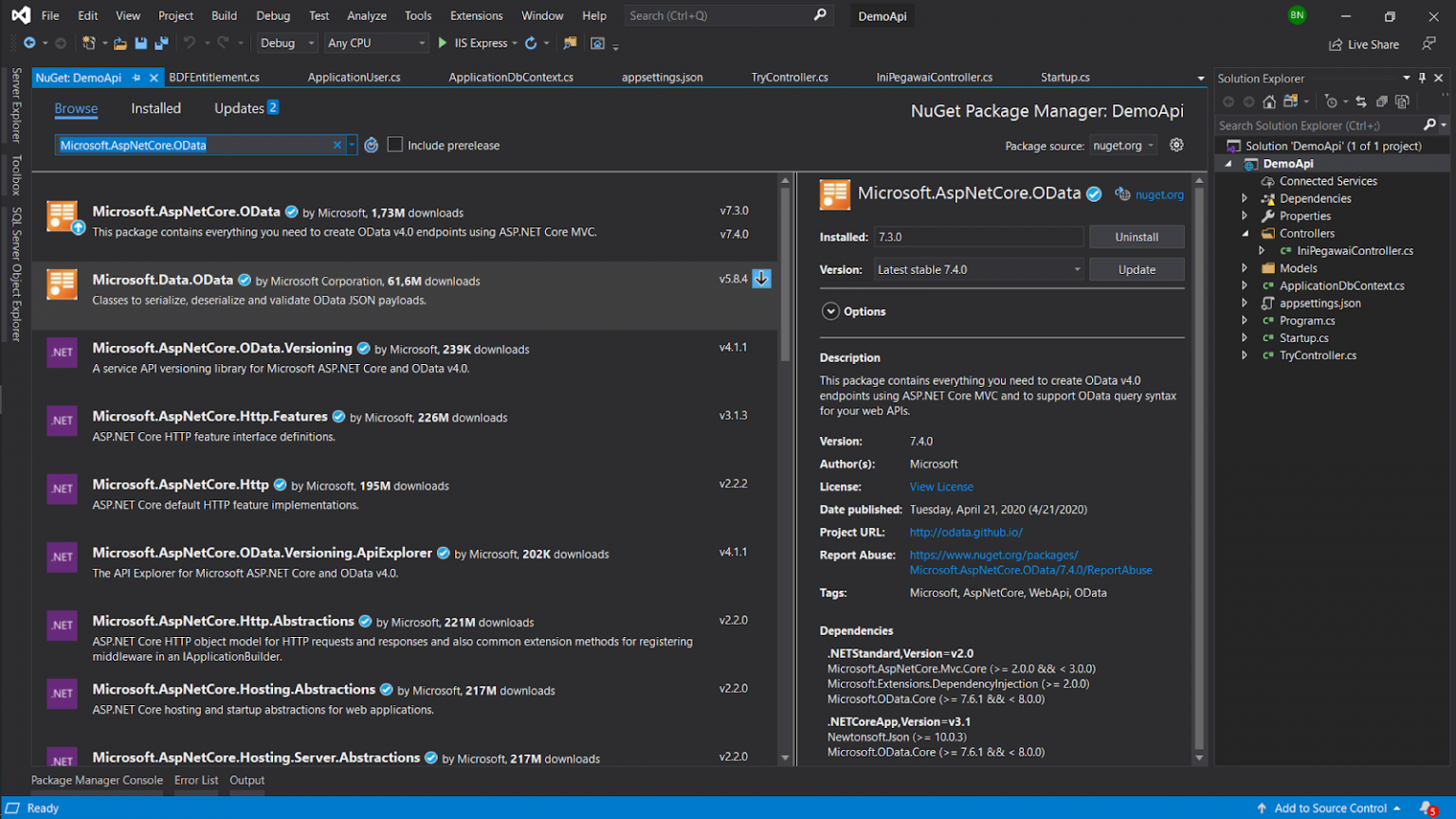The height and width of the screenshot is (819, 1456).
Task: Open the Version Latest stable 7.4.0 dropdown
Action: click(x=977, y=269)
